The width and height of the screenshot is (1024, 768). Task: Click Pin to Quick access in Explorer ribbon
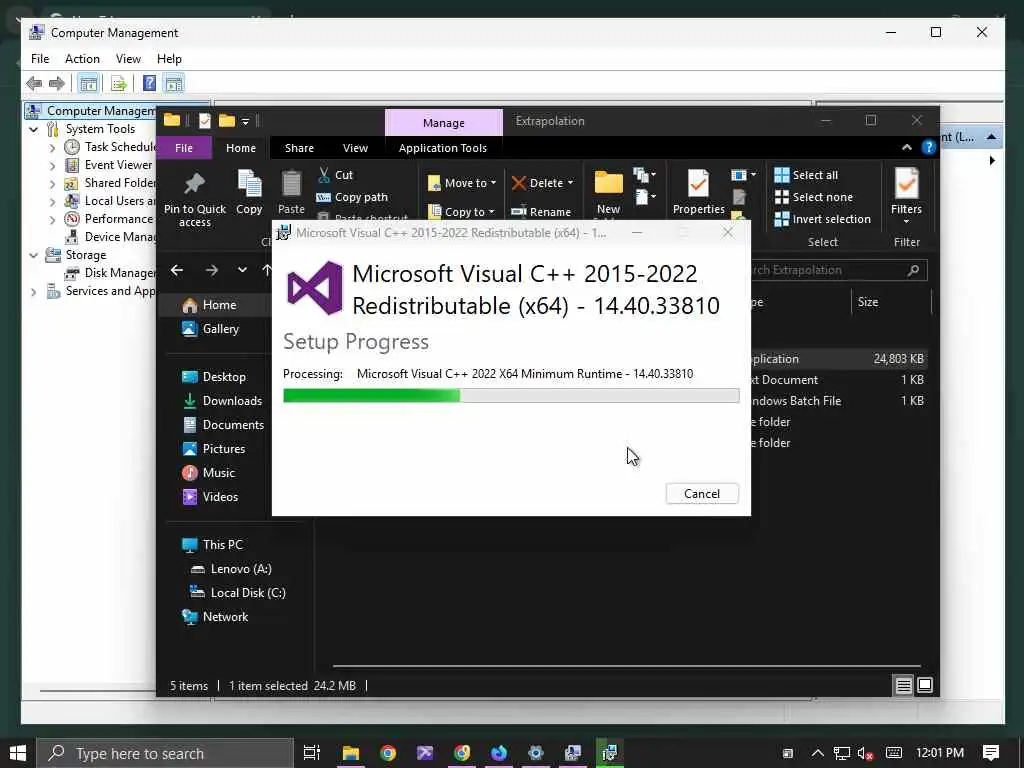195,200
